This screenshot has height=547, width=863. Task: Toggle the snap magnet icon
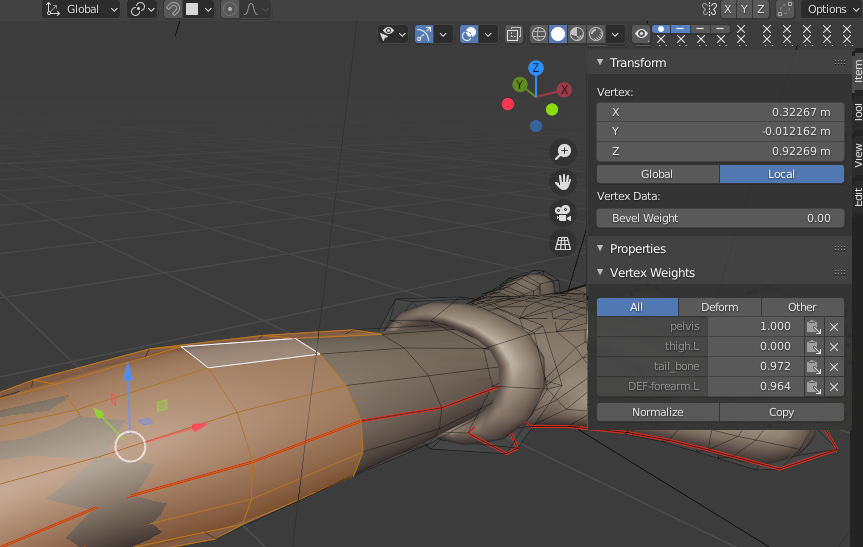coord(173,9)
